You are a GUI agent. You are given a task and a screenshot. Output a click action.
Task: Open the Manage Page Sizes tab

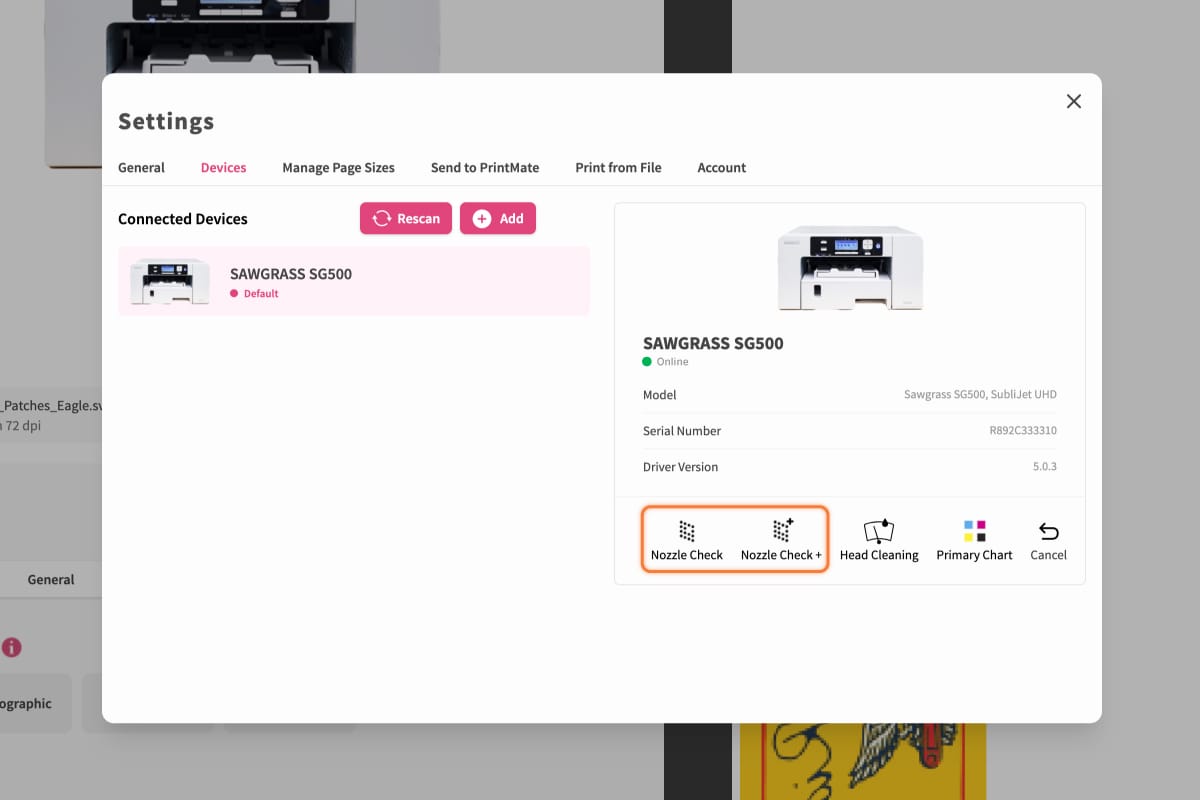click(338, 167)
